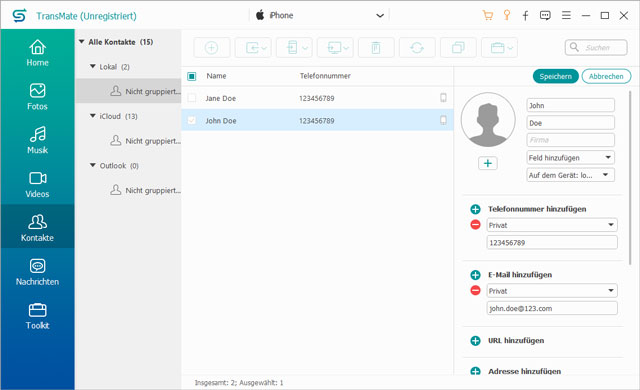The image size is (640, 390).
Task: Click the phone number field 123456789
Action: tap(552, 242)
